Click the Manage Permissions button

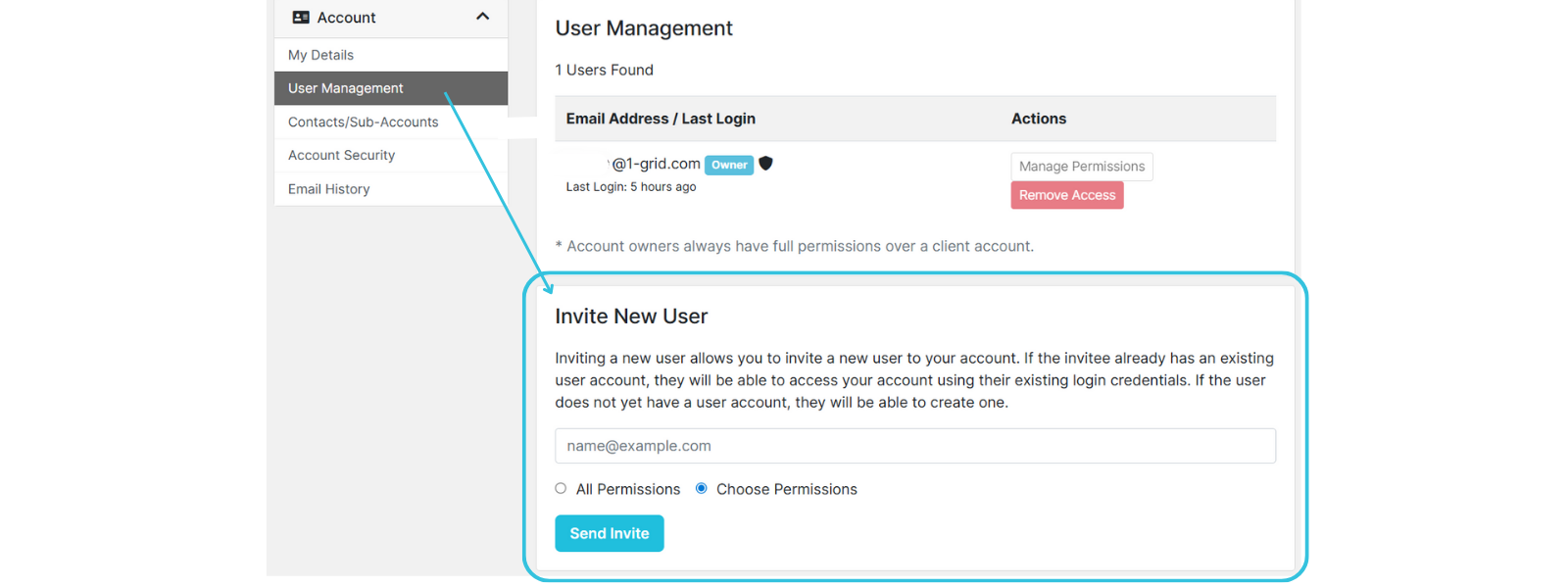1082,167
